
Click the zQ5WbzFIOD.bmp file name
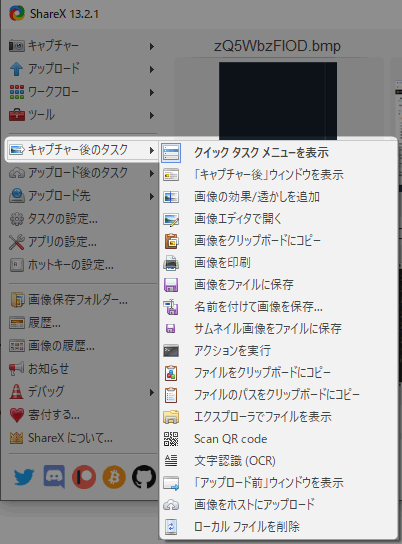click(277, 46)
